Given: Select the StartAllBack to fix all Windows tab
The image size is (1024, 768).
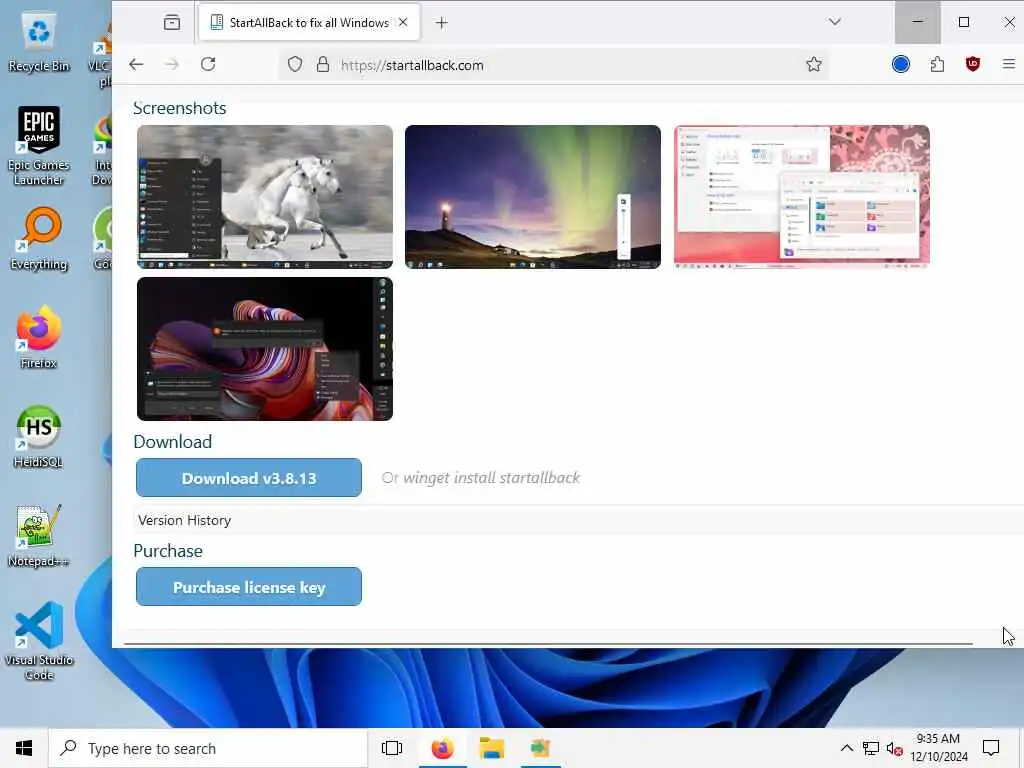Looking at the screenshot, I should 310,23.
